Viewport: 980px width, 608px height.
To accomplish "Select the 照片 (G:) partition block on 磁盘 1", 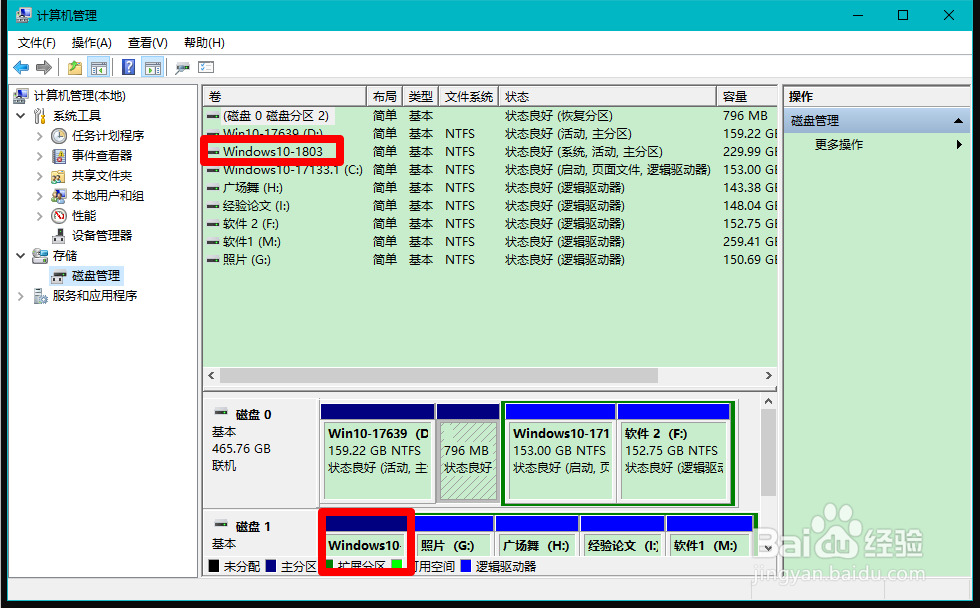I will coord(454,536).
